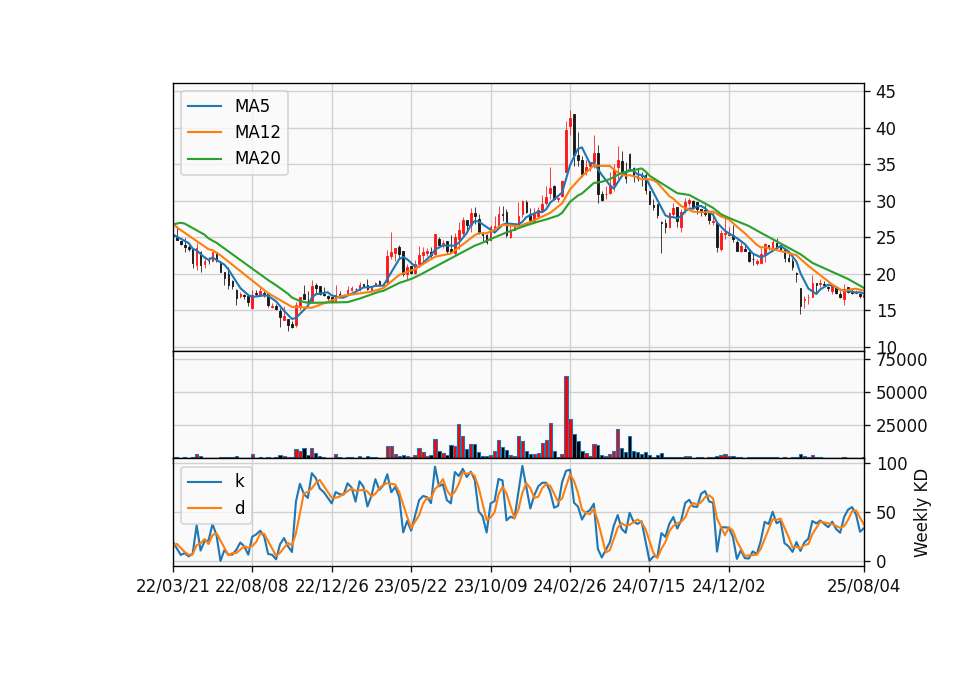Click the price axis value 40
960x690 pixels.
pyautogui.click(x=885, y=129)
